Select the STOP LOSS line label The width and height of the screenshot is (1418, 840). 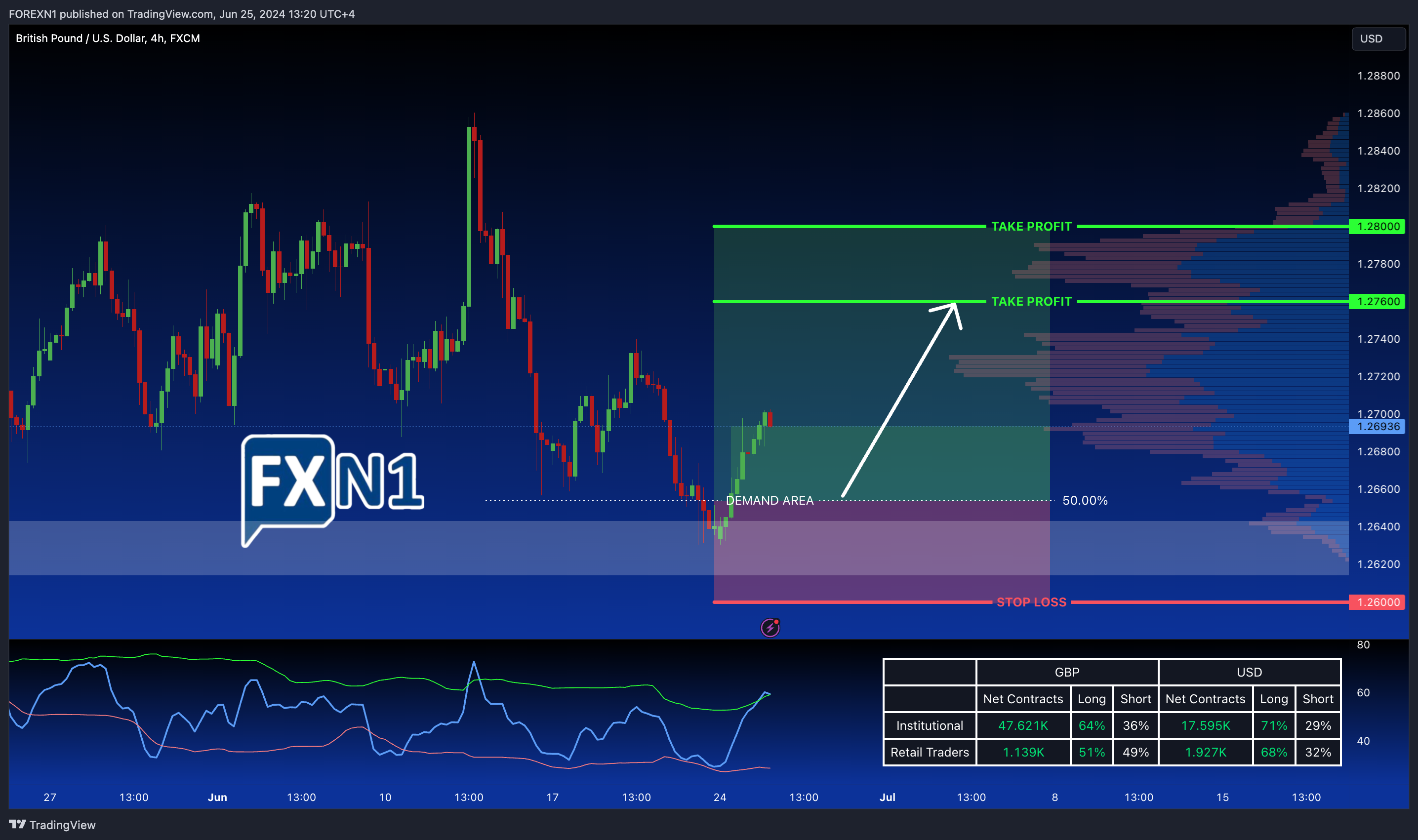pyautogui.click(x=1031, y=601)
